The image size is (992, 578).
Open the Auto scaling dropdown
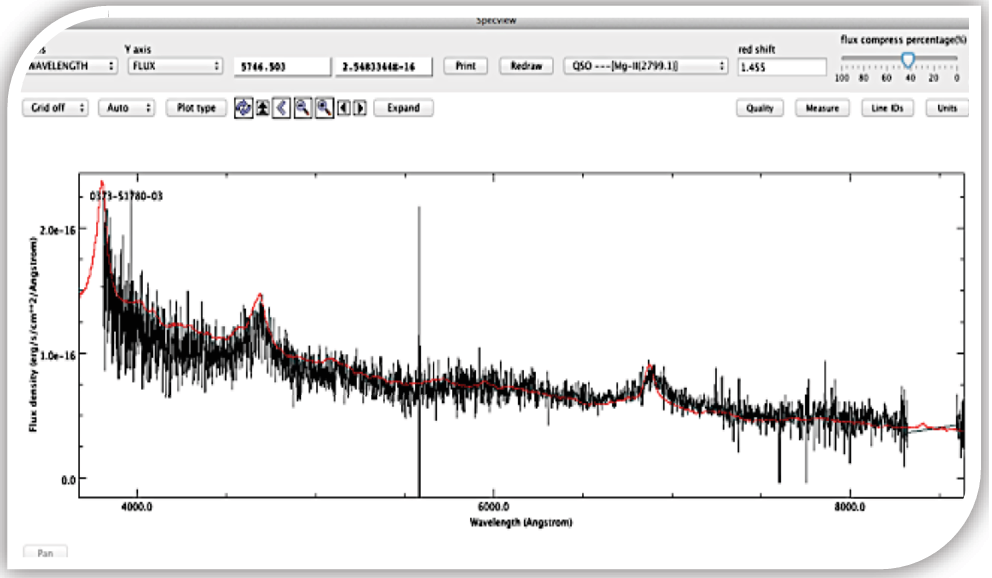pyautogui.click(x=127, y=108)
